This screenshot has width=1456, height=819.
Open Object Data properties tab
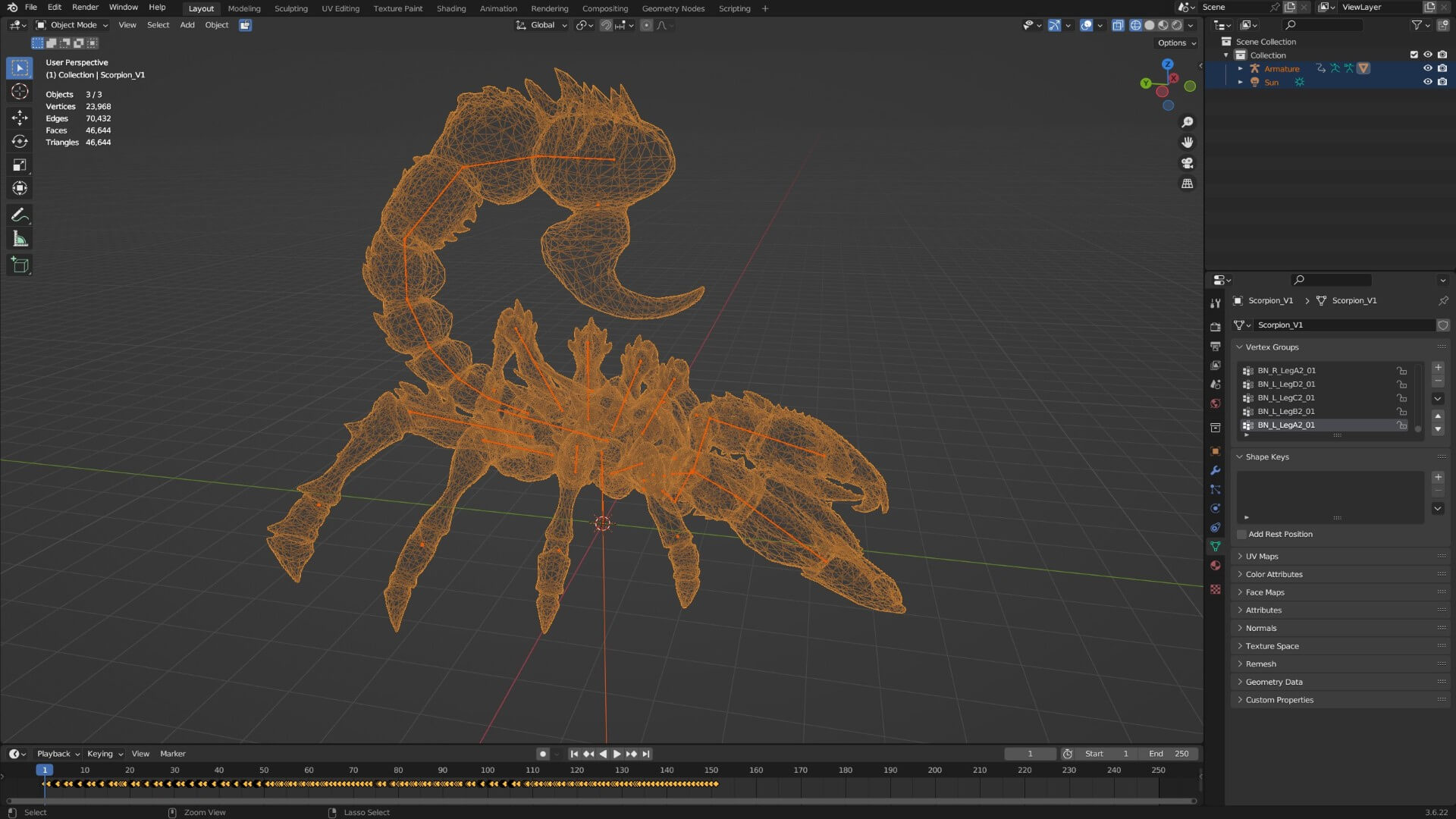coord(1216,546)
